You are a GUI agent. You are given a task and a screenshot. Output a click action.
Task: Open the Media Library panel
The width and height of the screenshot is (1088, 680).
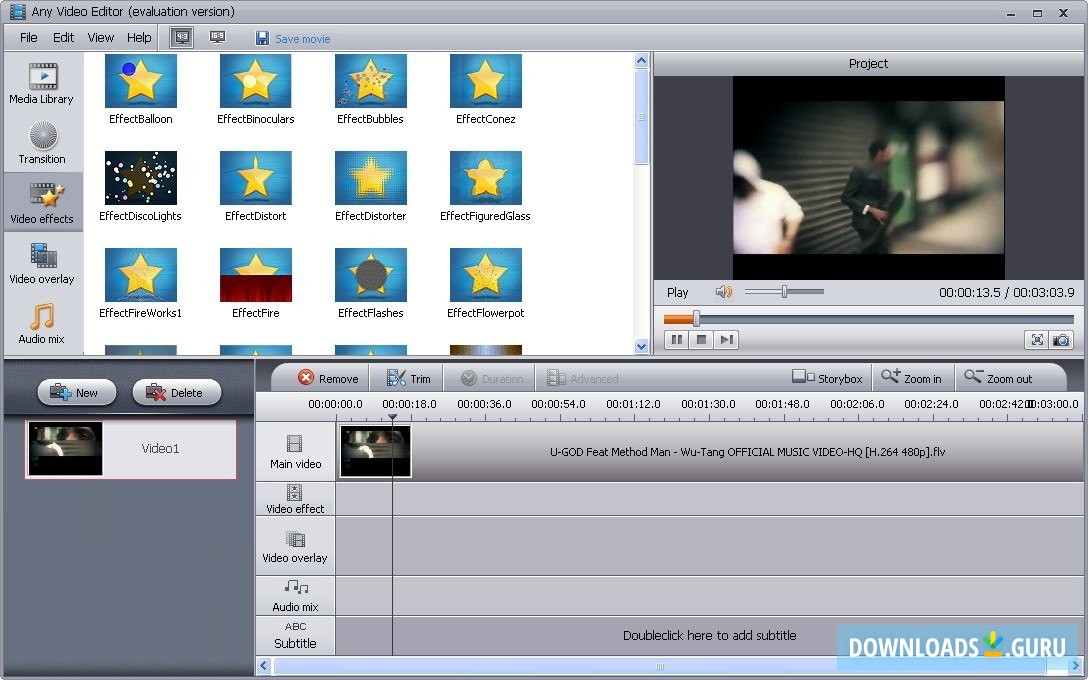[x=41, y=83]
